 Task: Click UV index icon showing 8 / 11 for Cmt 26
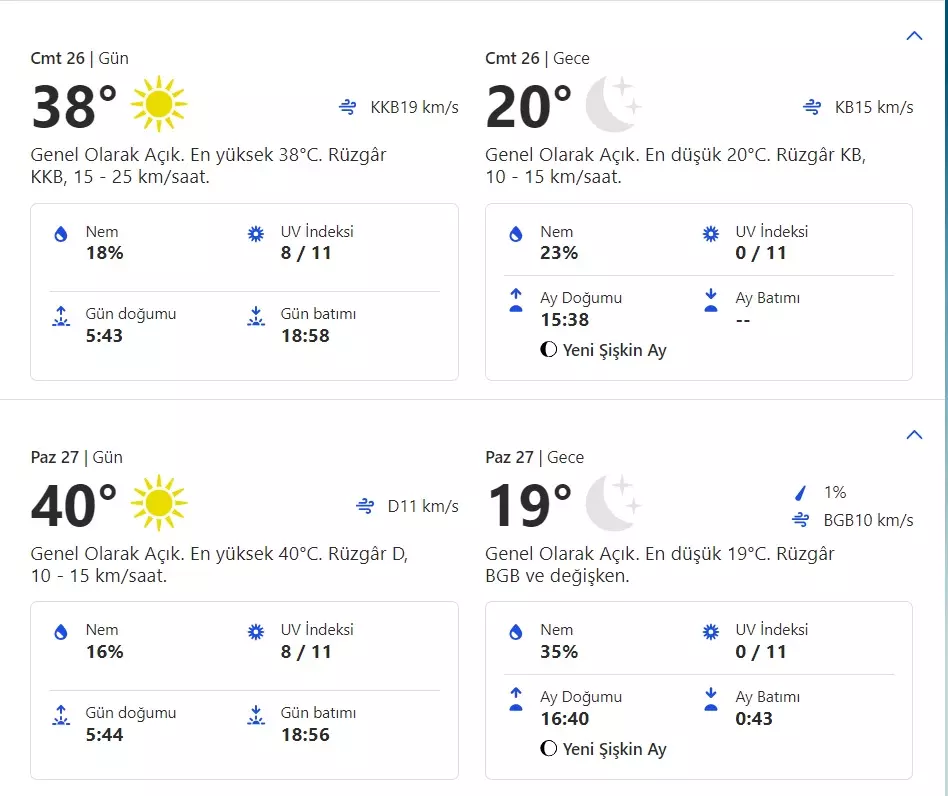[256, 234]
